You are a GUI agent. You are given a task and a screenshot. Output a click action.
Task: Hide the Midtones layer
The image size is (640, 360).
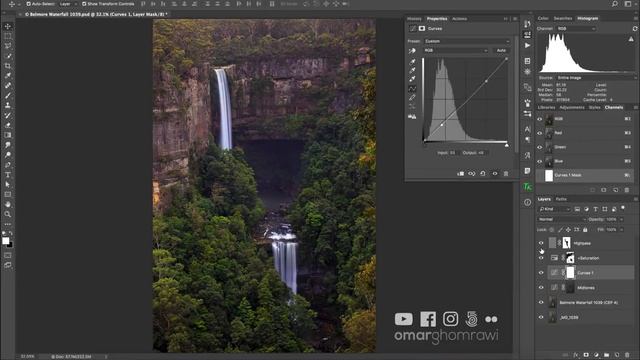(541, 287)
